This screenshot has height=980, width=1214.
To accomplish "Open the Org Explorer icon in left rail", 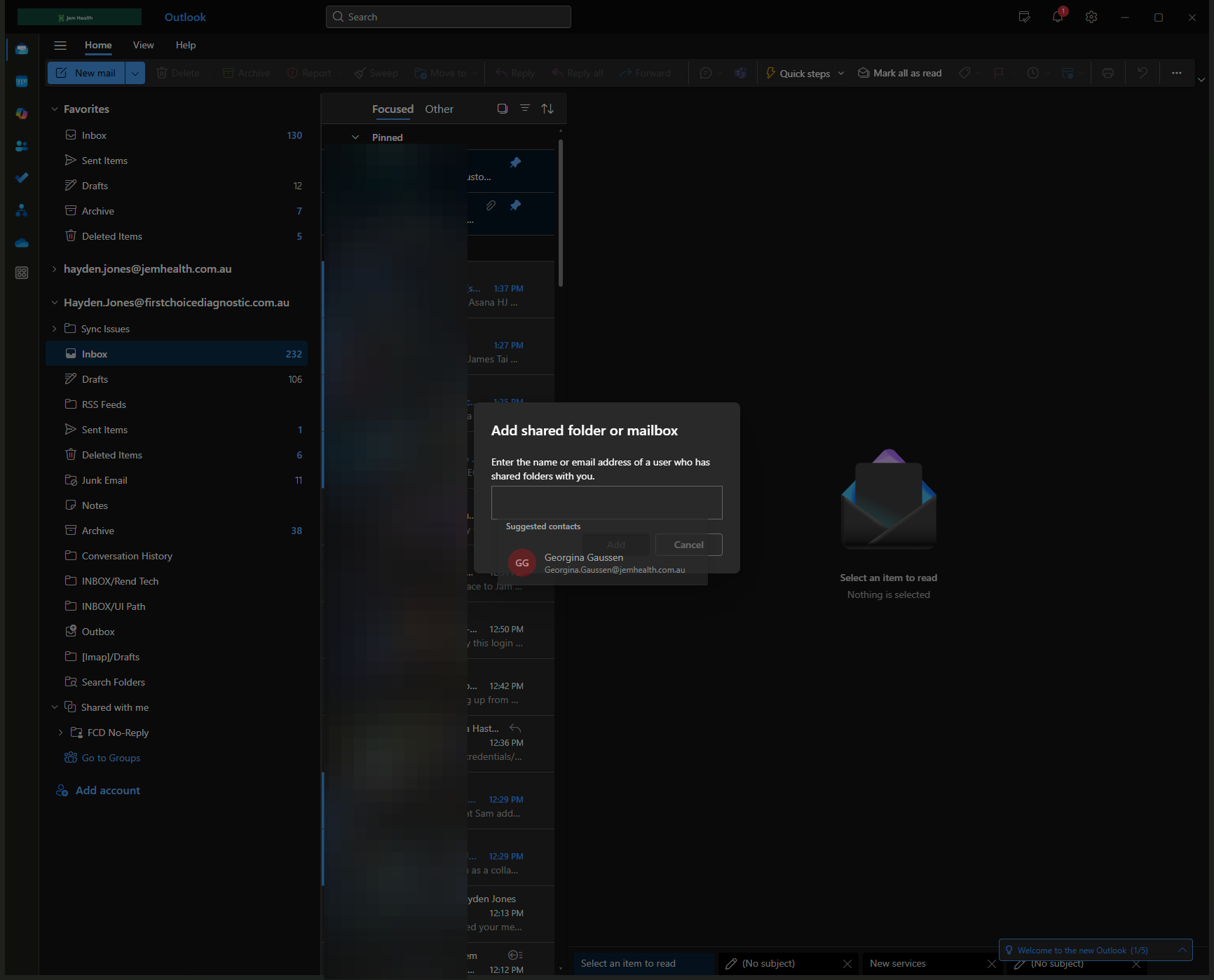I will (x=22, y=210).
